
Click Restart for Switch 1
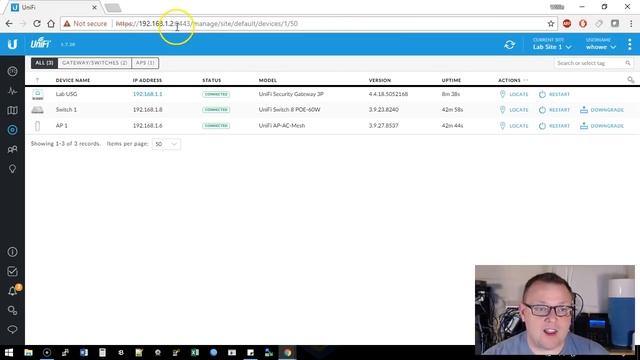pos(554,110)
